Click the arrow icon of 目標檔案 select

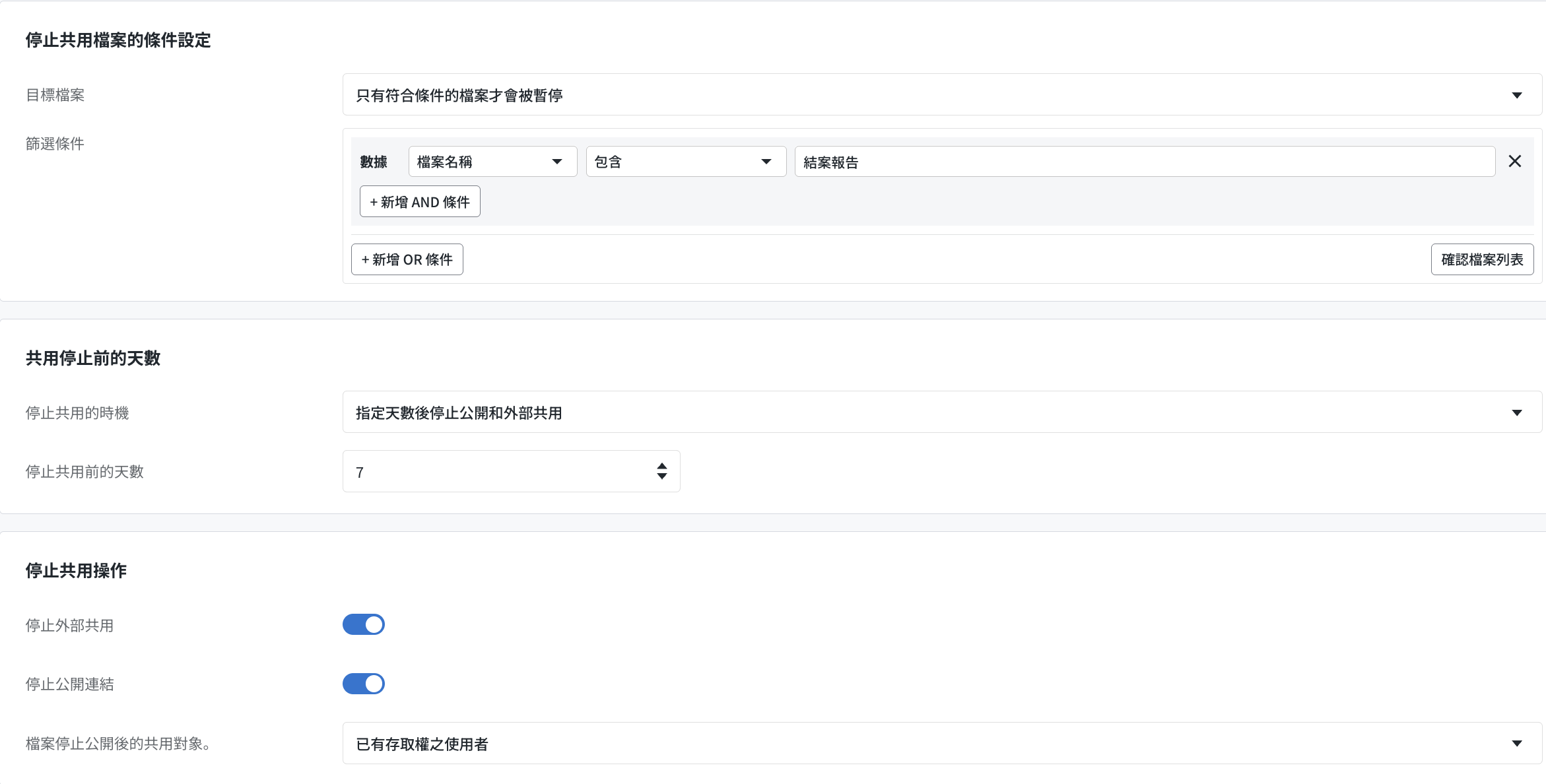coord(1516,95)
